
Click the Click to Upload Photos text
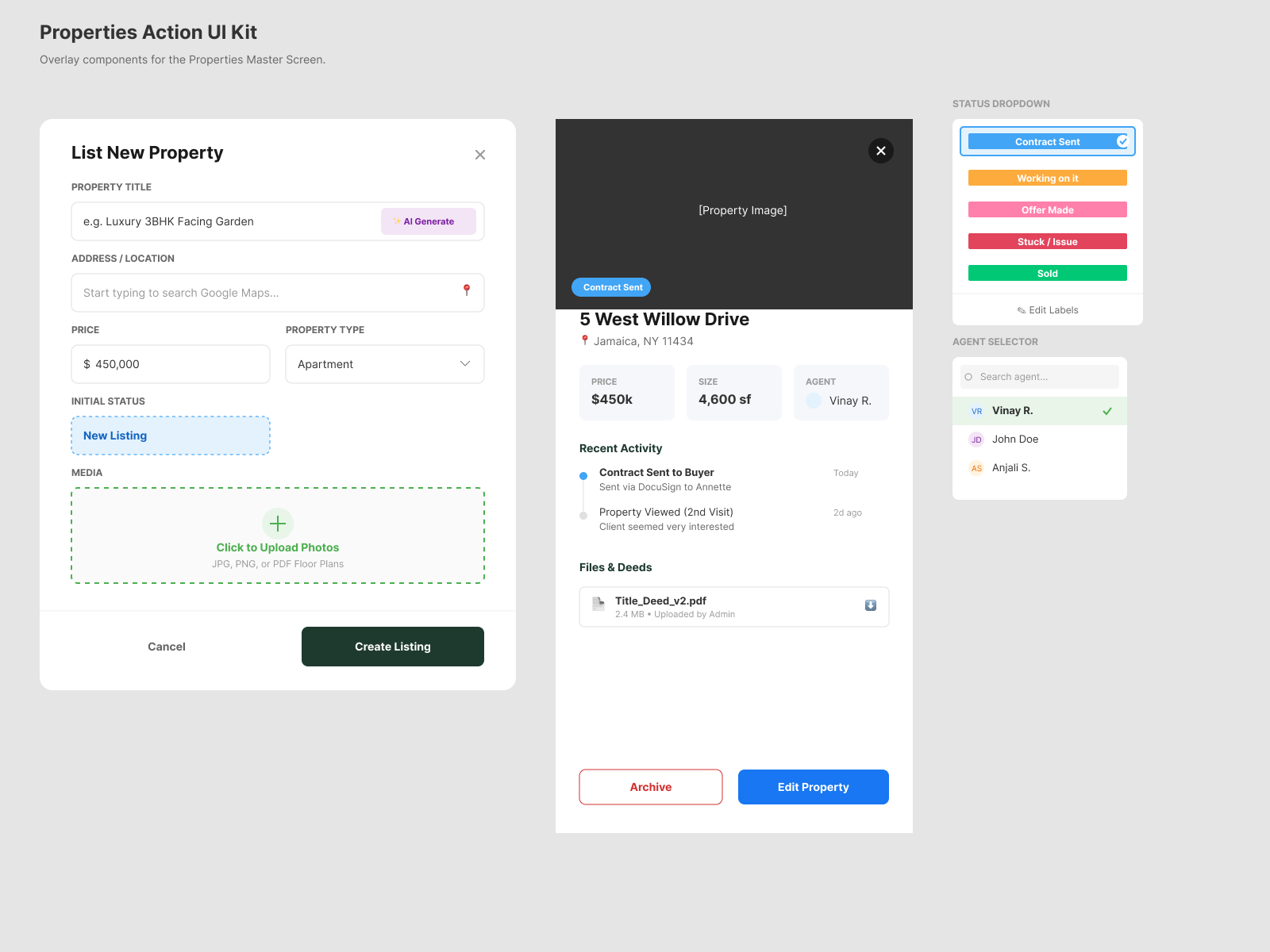pos(278,547)
